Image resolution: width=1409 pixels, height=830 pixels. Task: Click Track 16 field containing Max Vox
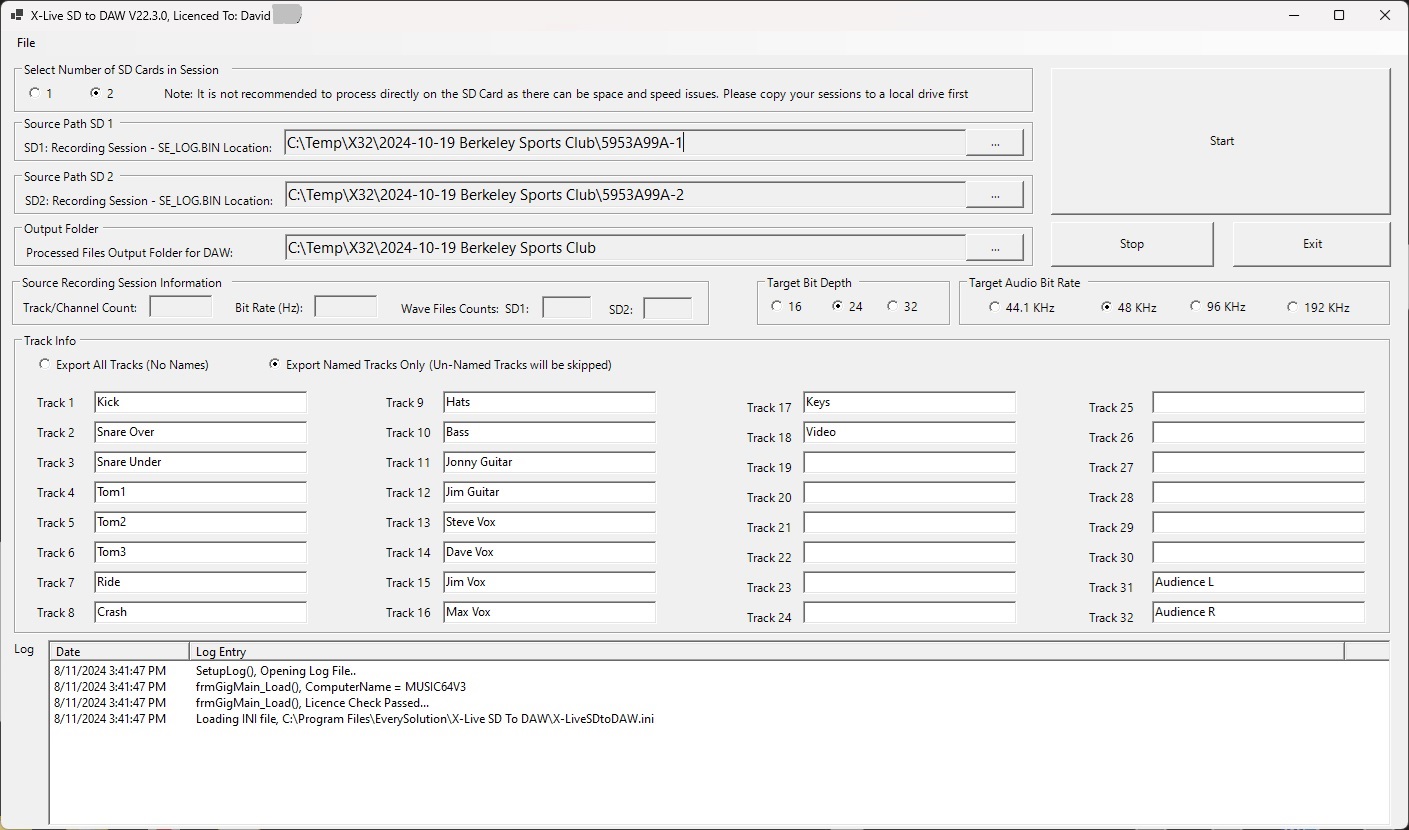pos(549,612)
